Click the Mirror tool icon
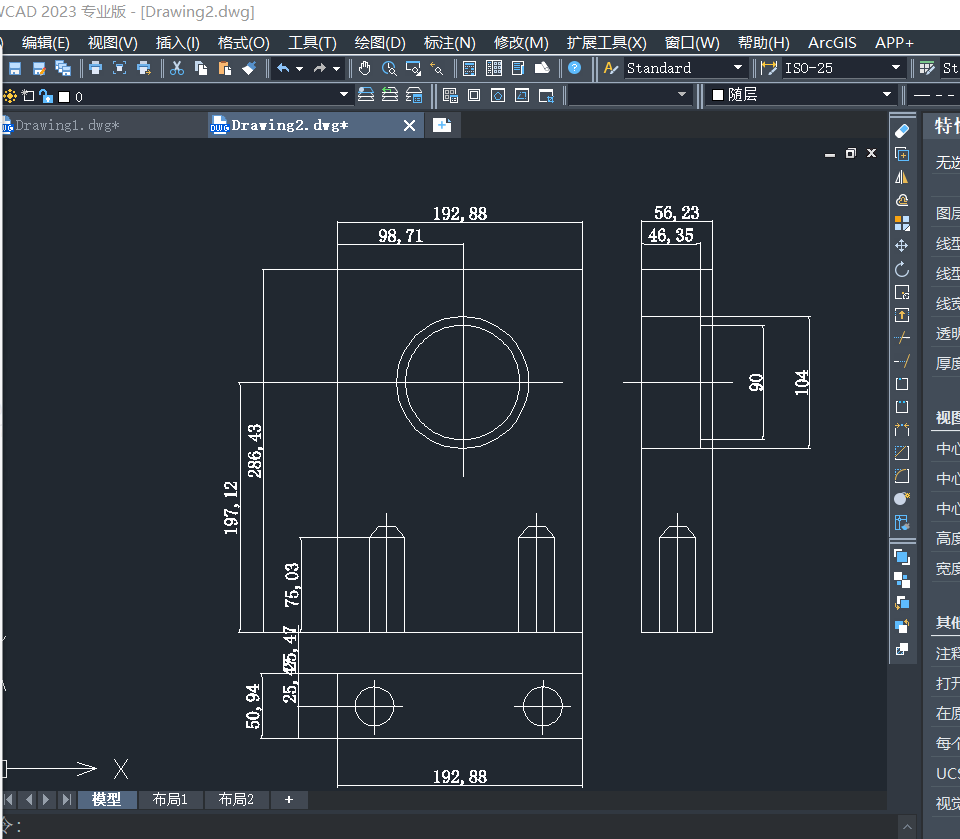The height and width of the screenshot is (839, 960). tap(902, 177)
